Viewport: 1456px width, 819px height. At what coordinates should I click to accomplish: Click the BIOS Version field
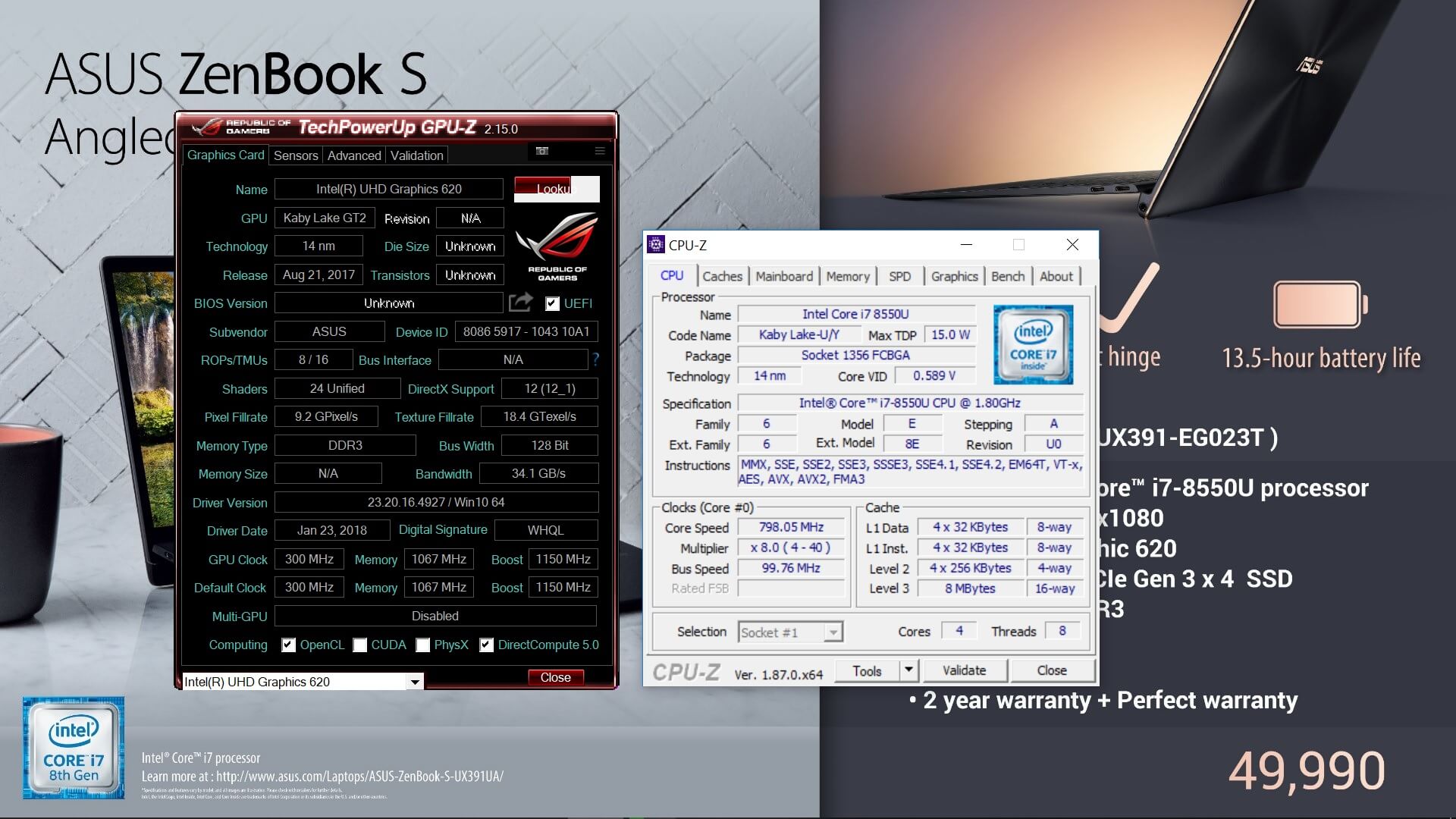[389, 303]
